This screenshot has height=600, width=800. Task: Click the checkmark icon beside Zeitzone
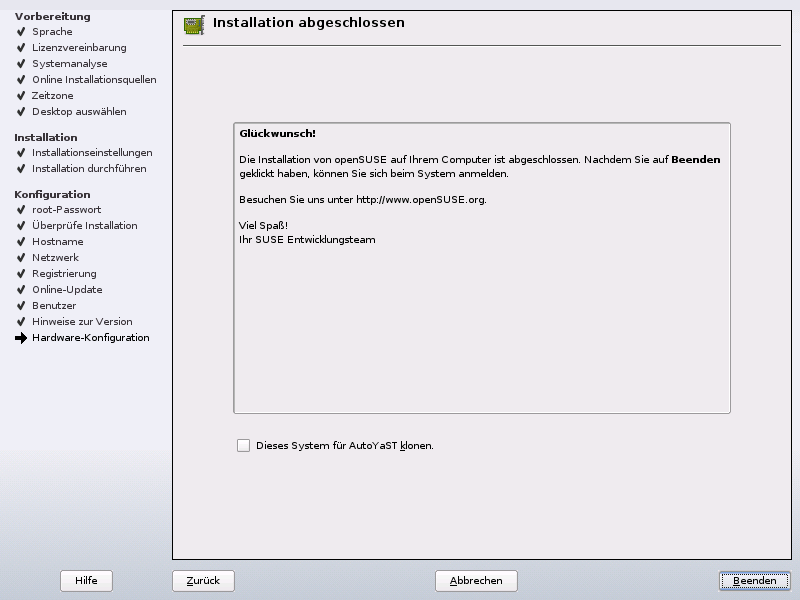click(21, 95)
